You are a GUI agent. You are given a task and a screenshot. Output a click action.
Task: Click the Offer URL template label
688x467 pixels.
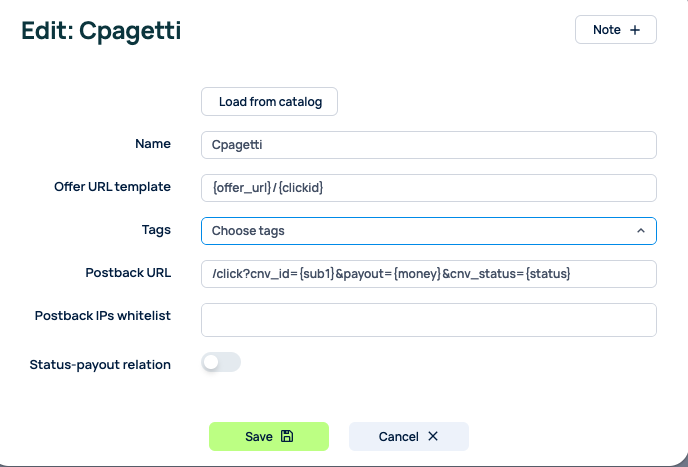[x=112, y=187]
